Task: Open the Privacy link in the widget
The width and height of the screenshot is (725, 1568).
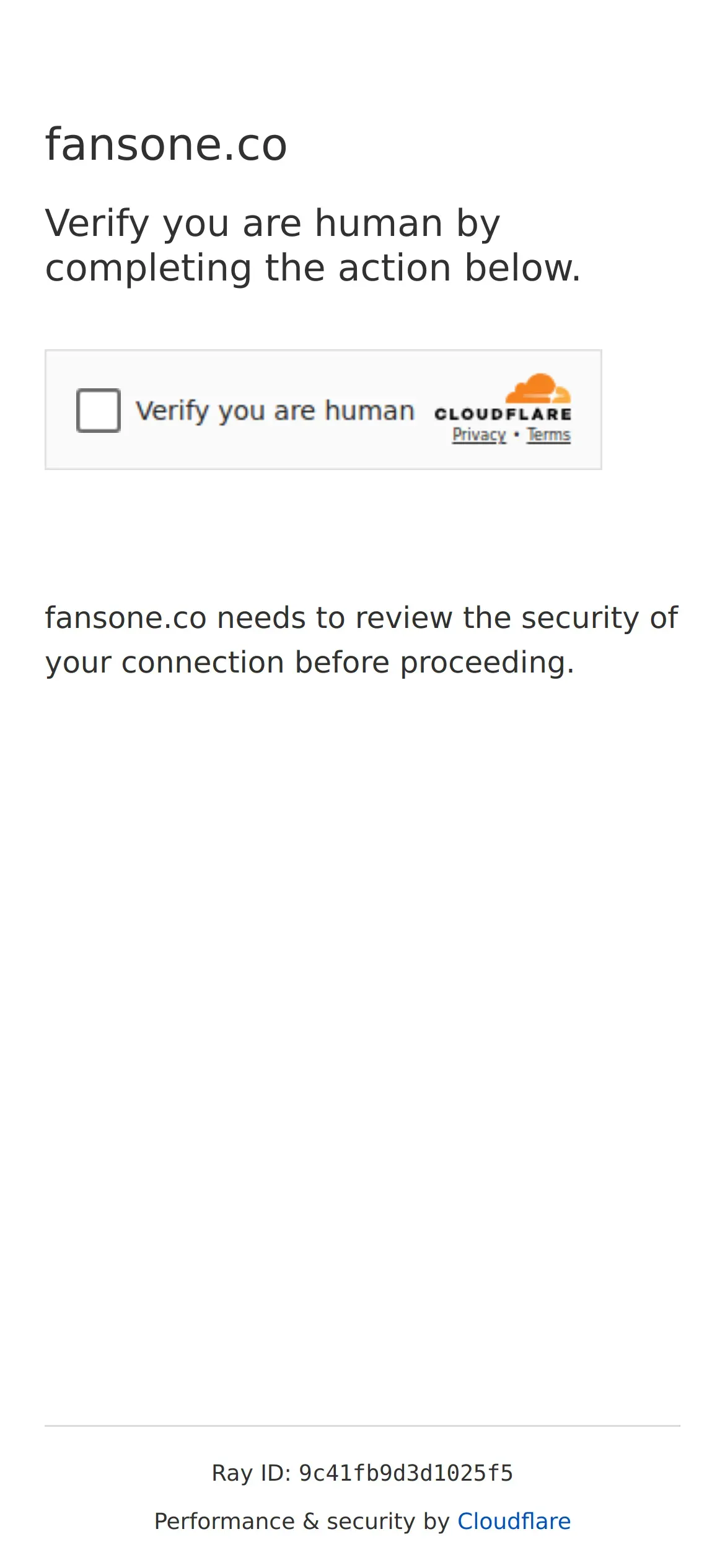Action: (478, 435)
